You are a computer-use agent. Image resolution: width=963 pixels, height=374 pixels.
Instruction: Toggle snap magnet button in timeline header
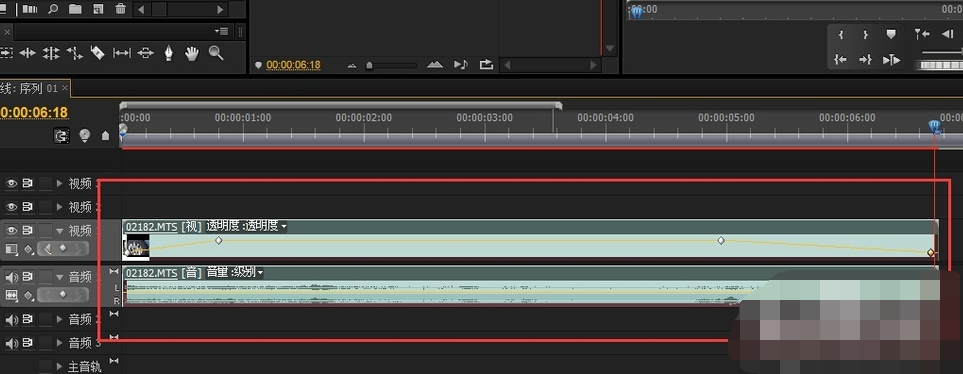[x=61, y=136]
